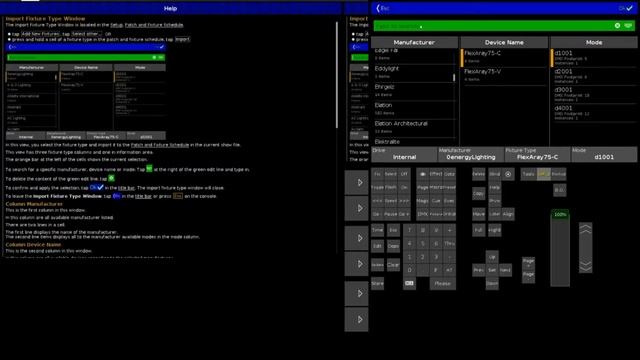Screen dimensions: 640x360
Task: Tap the Set key
Action: click(x=492, y=270)
